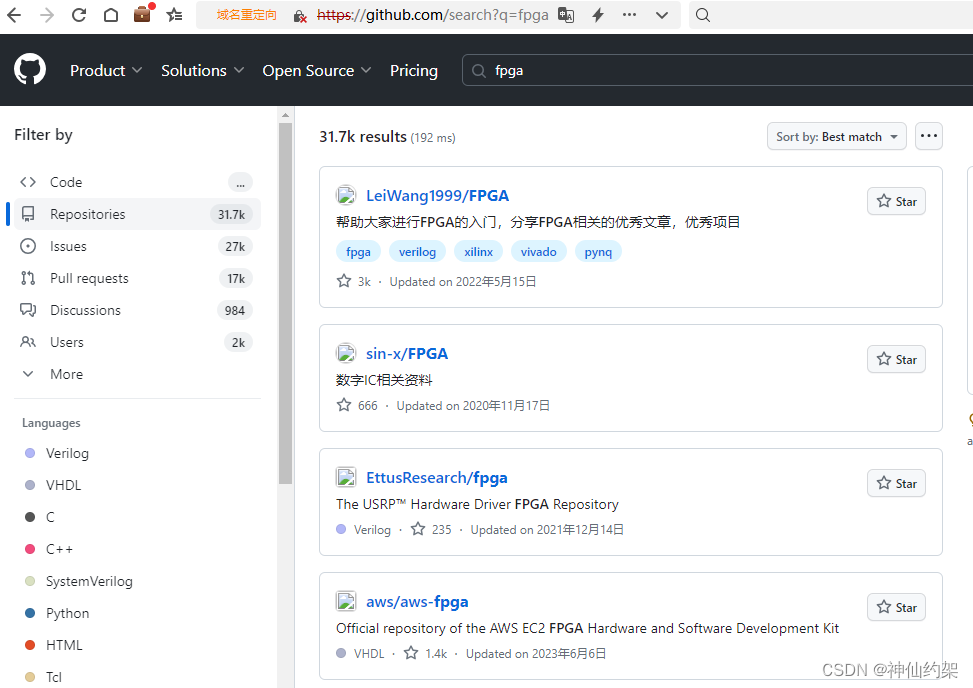Click the GitHub Octocat logo
The width and height of the screenshot is (973, 688).
[x=30, y=69]
